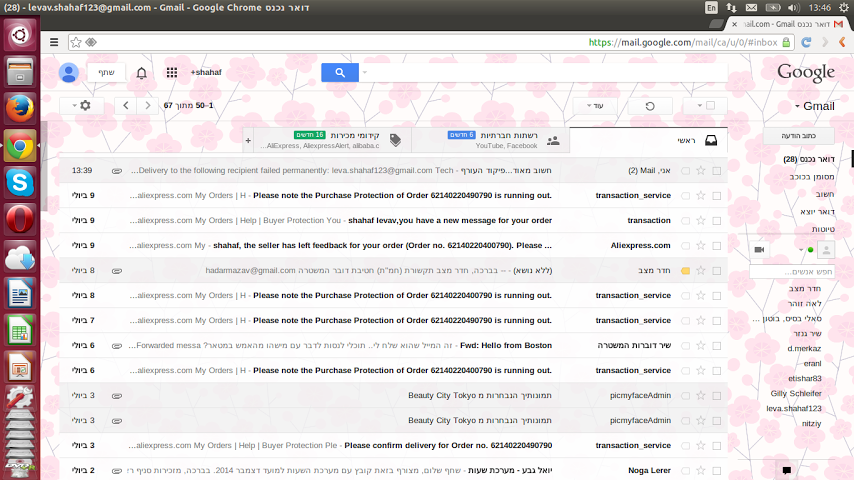Click the green lock site-security icon
The image size is (854, 480).
(x=786, y=42)
